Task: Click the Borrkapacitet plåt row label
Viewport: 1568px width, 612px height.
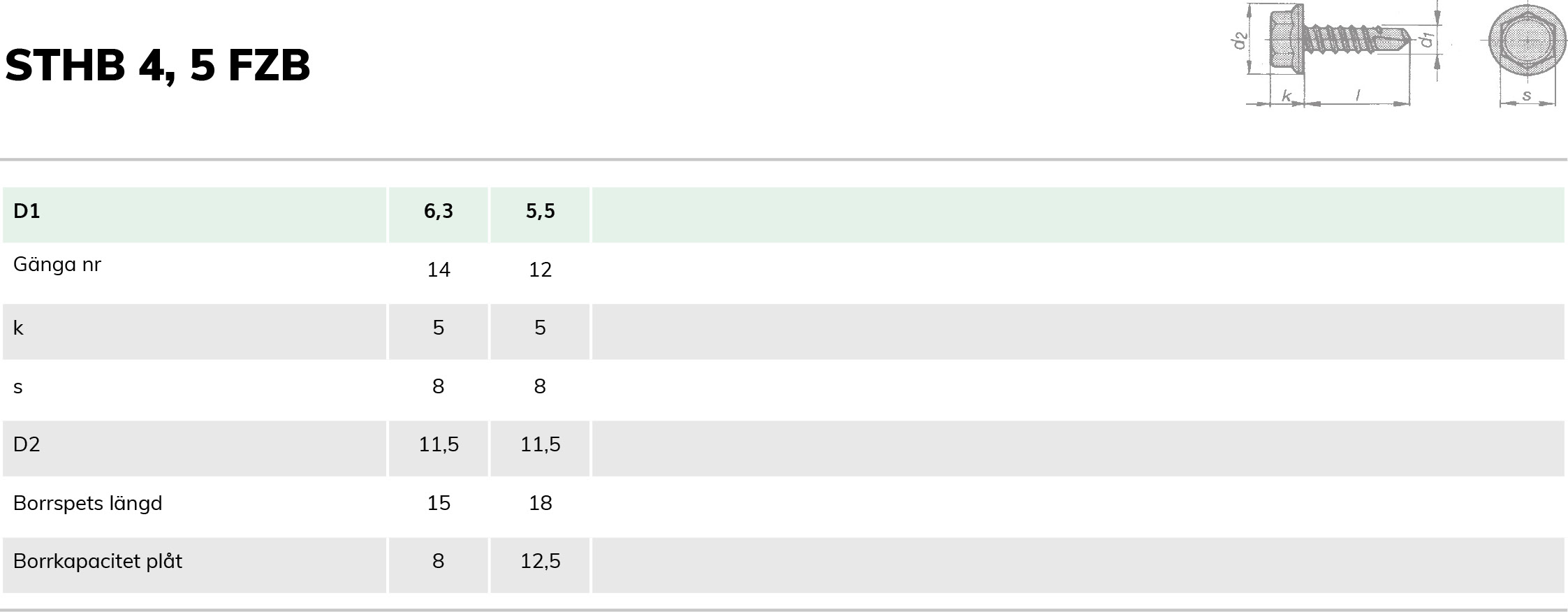Action: pos(98,562)
